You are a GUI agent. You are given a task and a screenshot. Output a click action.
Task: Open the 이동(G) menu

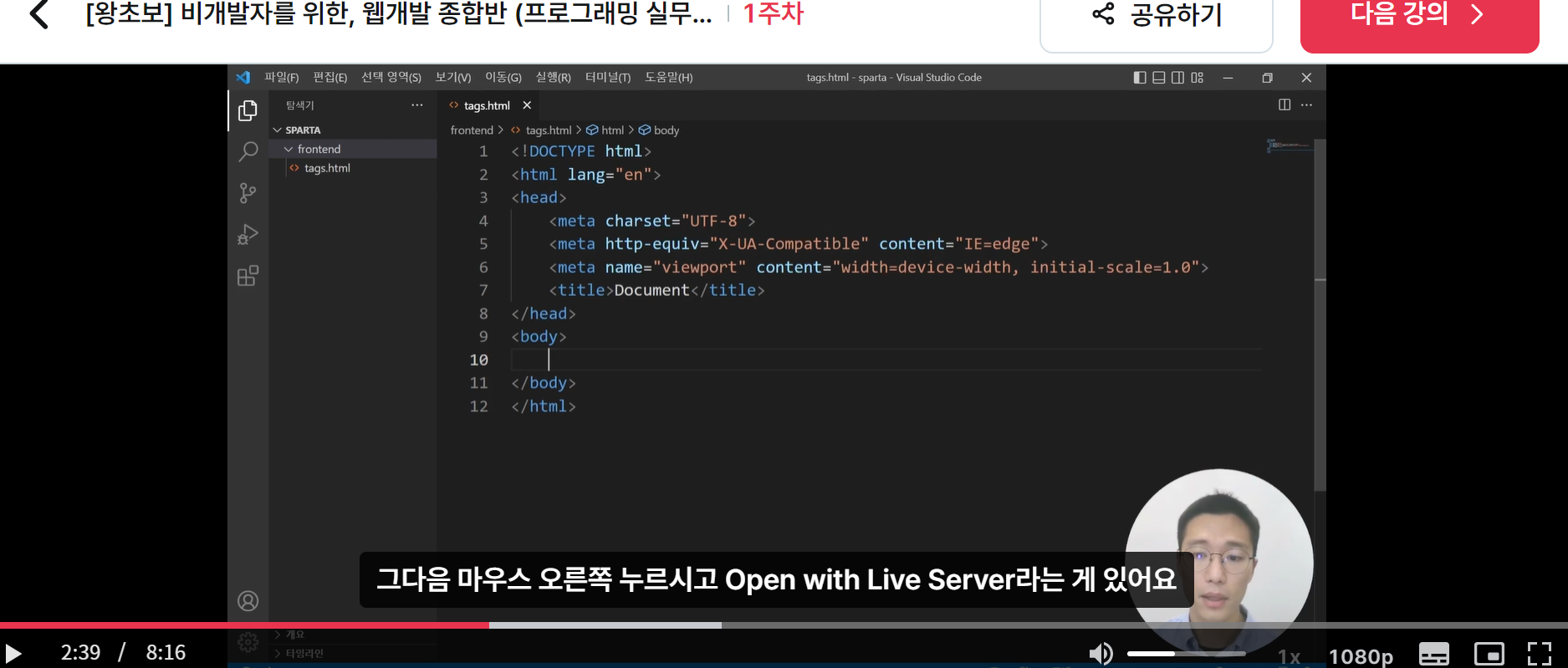[503, 78]
